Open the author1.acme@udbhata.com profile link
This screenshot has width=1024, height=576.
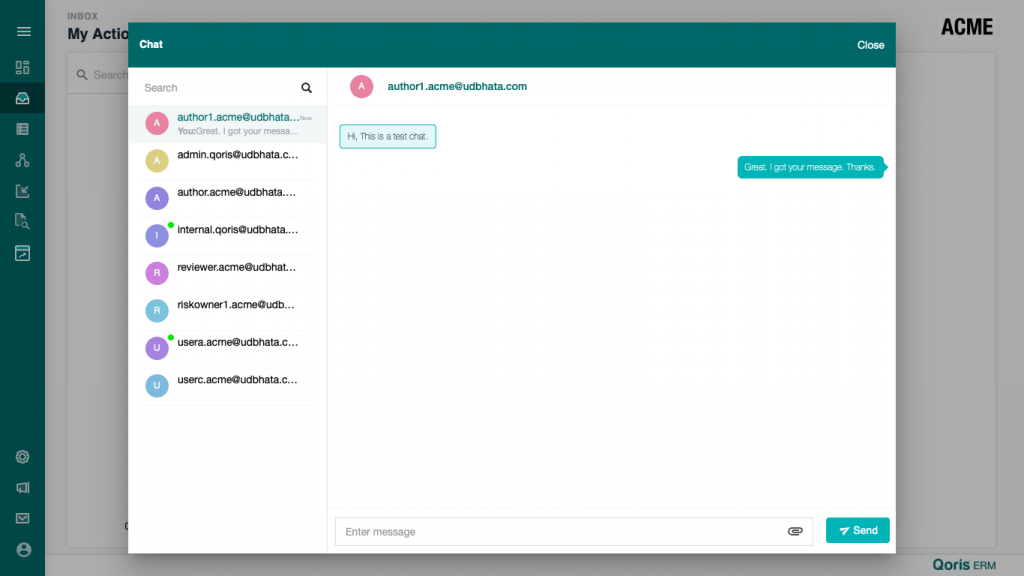pyautogui.click(x=457, y=86)
